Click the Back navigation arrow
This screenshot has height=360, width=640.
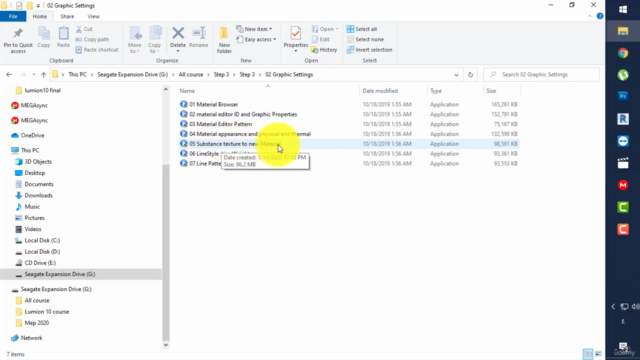click(x=9, y=75)
